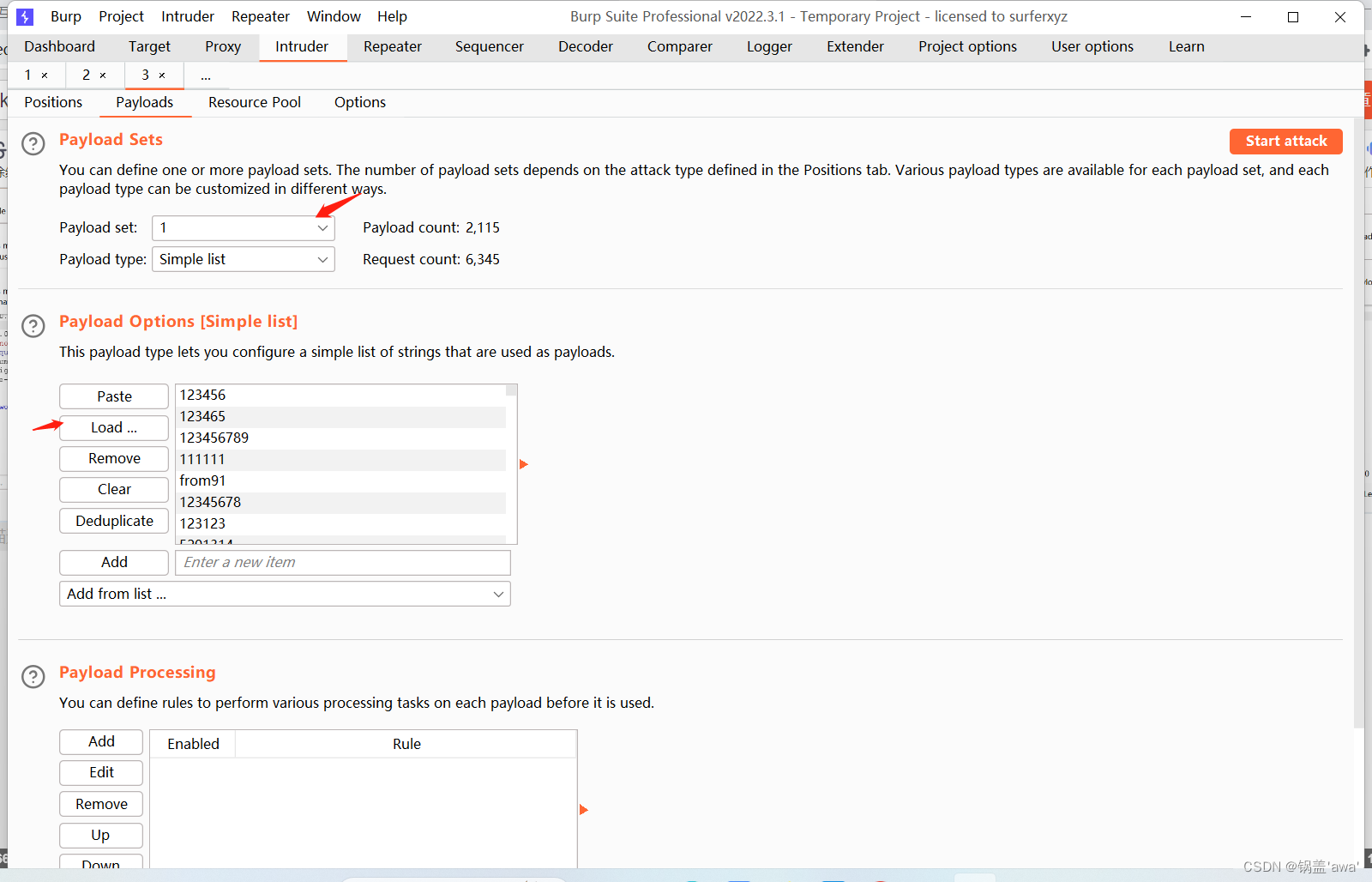Image resolution: width=1372 pixels, height=882 pixels.
Task: Open the User options tab
Action: click(x=1092, y=46)
